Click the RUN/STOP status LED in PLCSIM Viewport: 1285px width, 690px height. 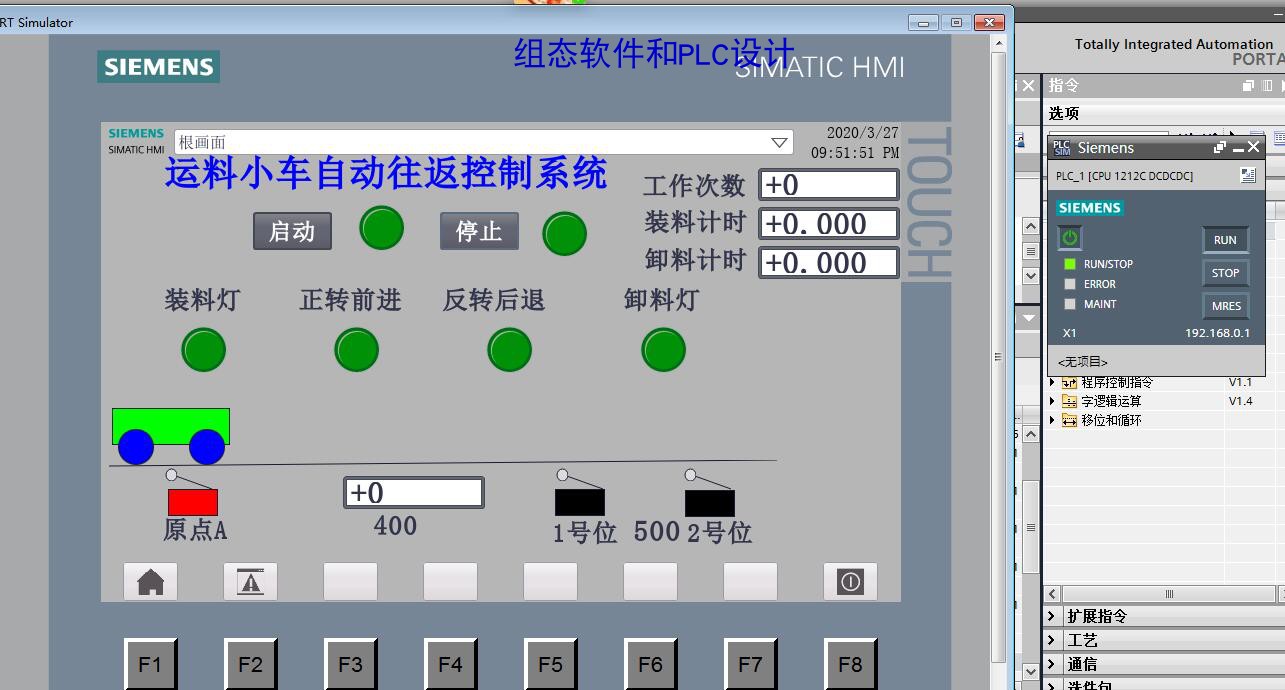pos(1070,264)
